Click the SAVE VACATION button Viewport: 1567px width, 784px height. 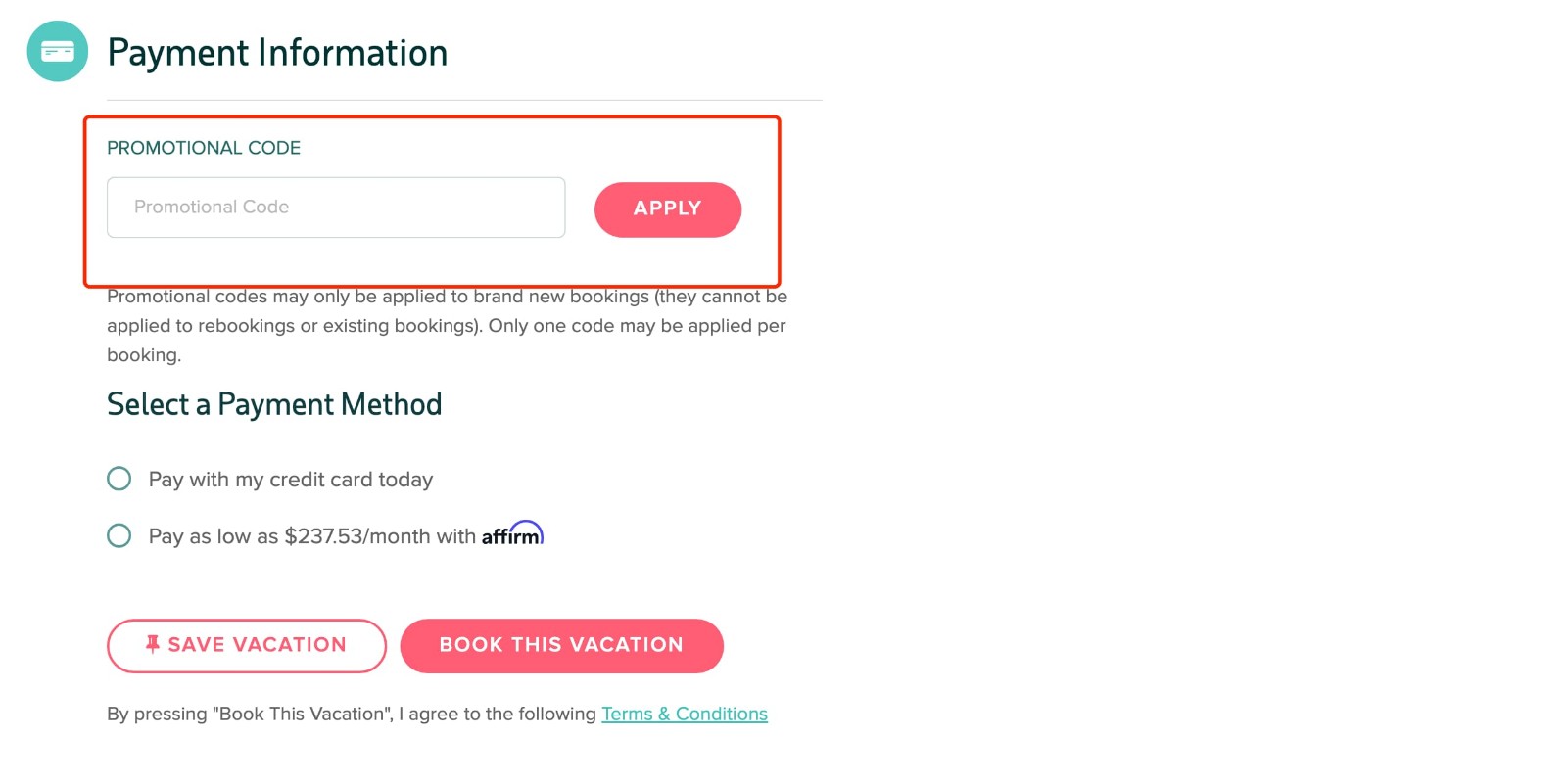pos(246,645)
